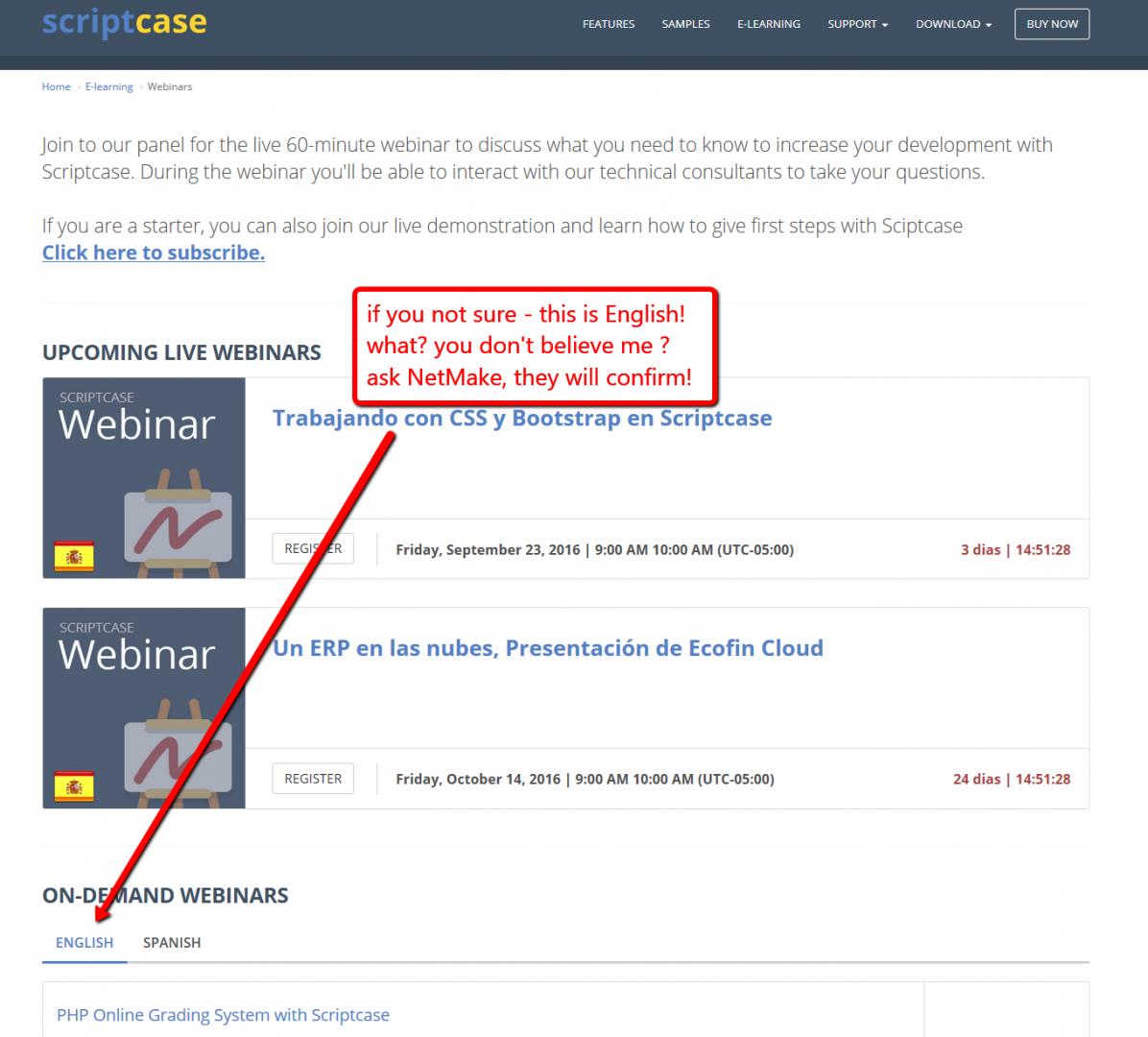This screenshot has width=1148, height=1037.
Task: Open the Features nav item
Action: [609, 24]
